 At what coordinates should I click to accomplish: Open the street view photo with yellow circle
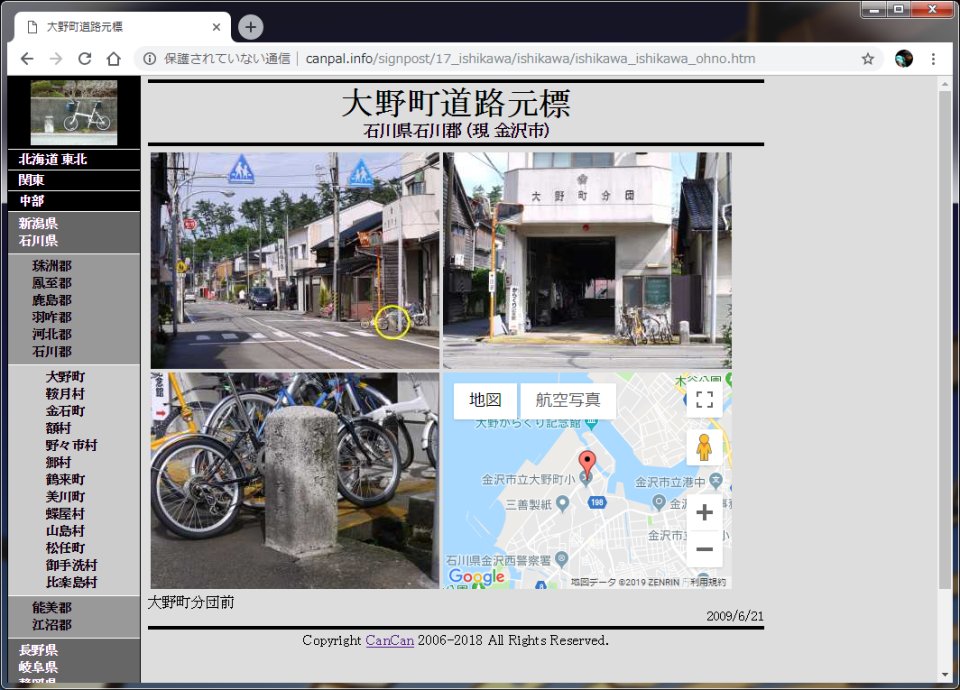[295, 261]
